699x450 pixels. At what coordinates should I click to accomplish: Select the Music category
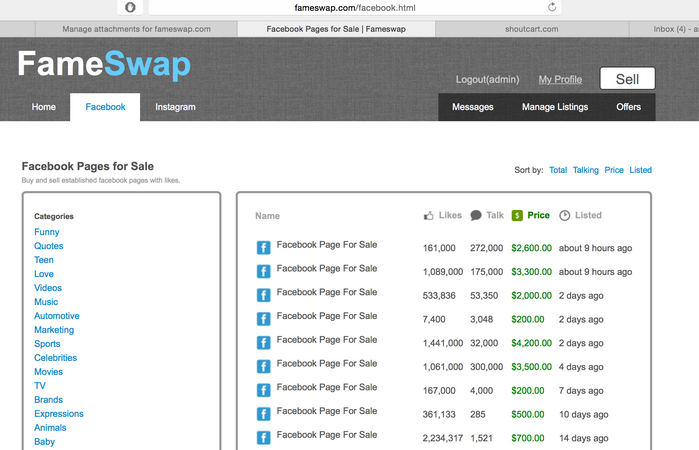tap(46, 302)
